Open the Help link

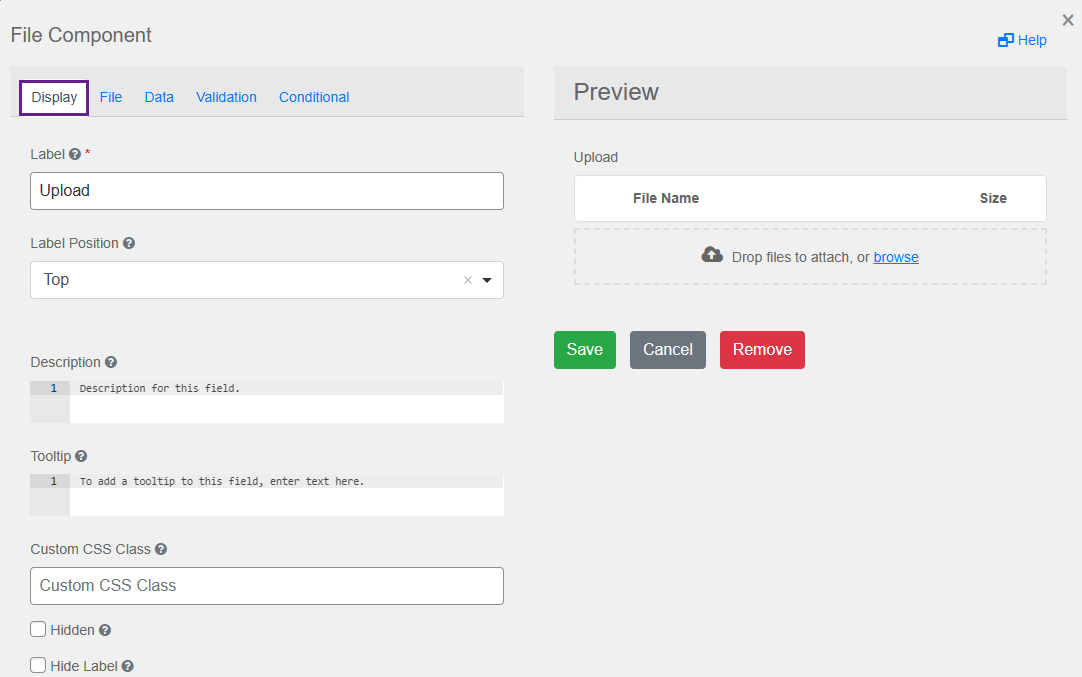[1022, 40]
